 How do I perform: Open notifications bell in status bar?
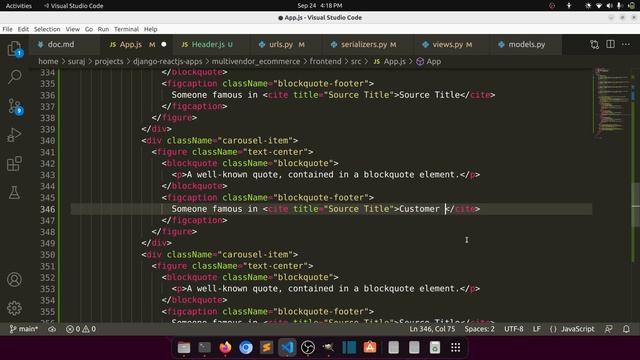pos(626,329)
